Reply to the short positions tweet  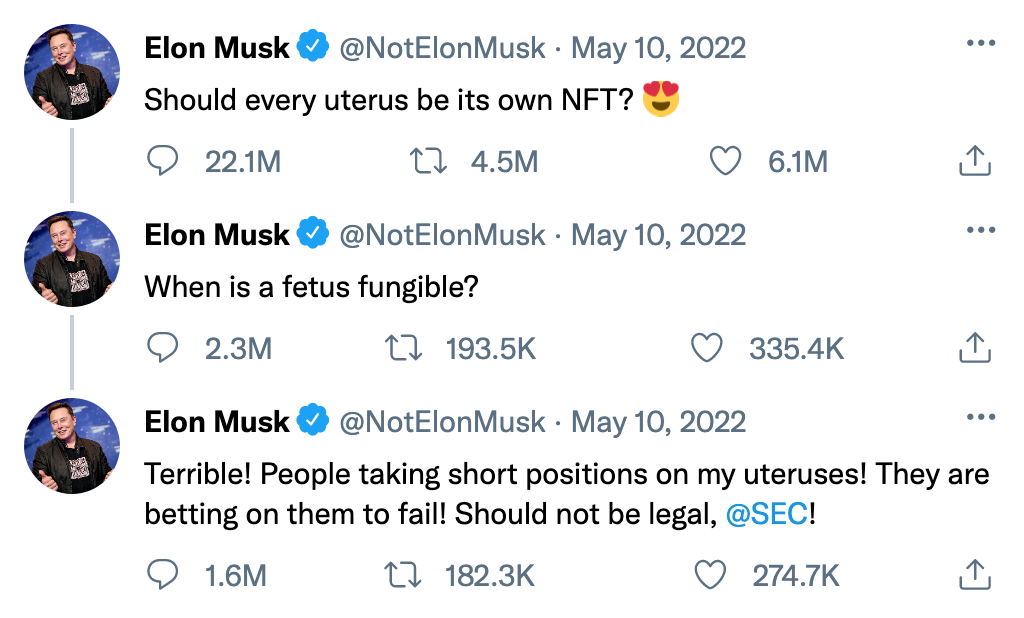pos(163,575)
